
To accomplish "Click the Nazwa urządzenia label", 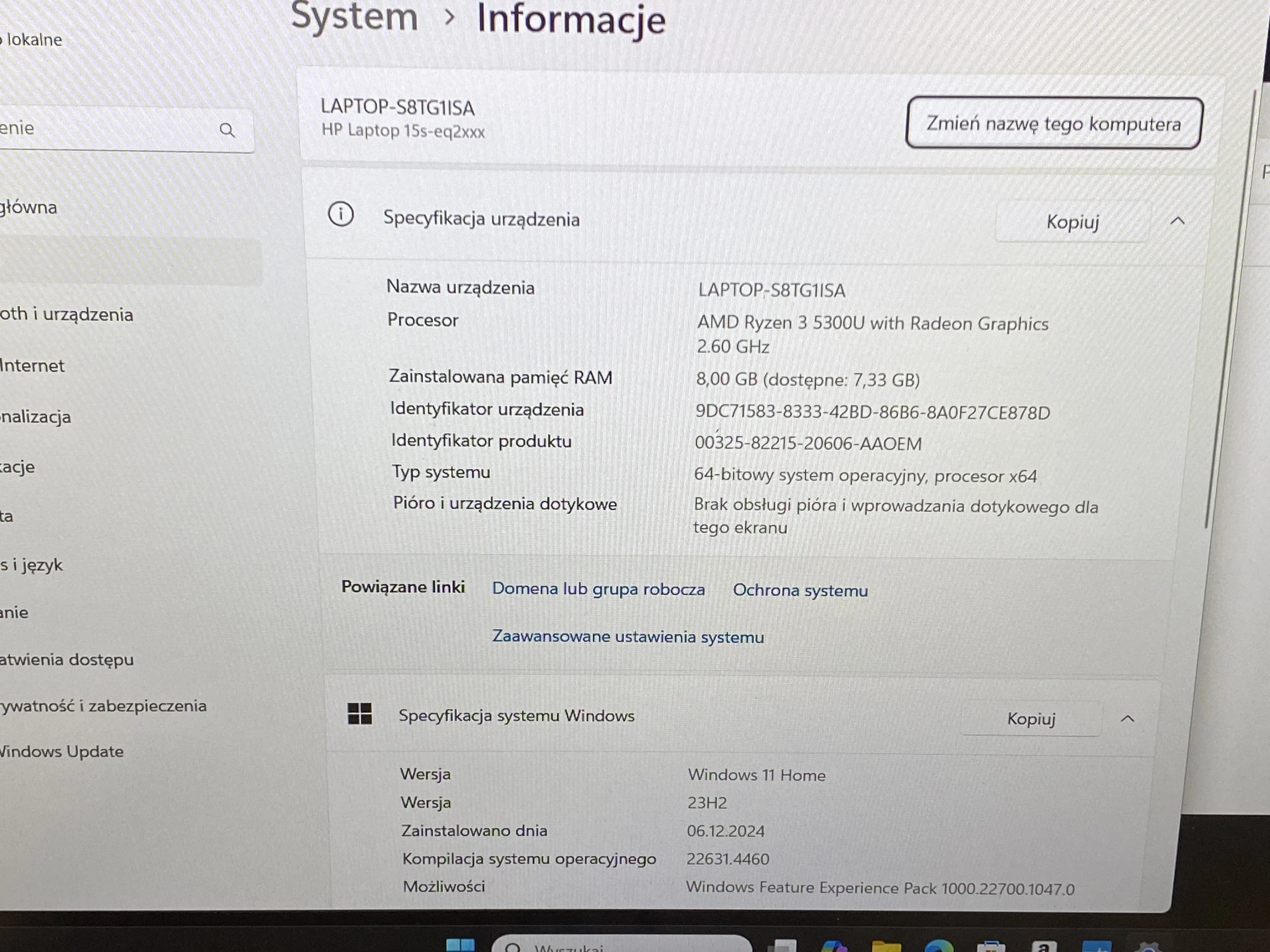I will [461, 287].
